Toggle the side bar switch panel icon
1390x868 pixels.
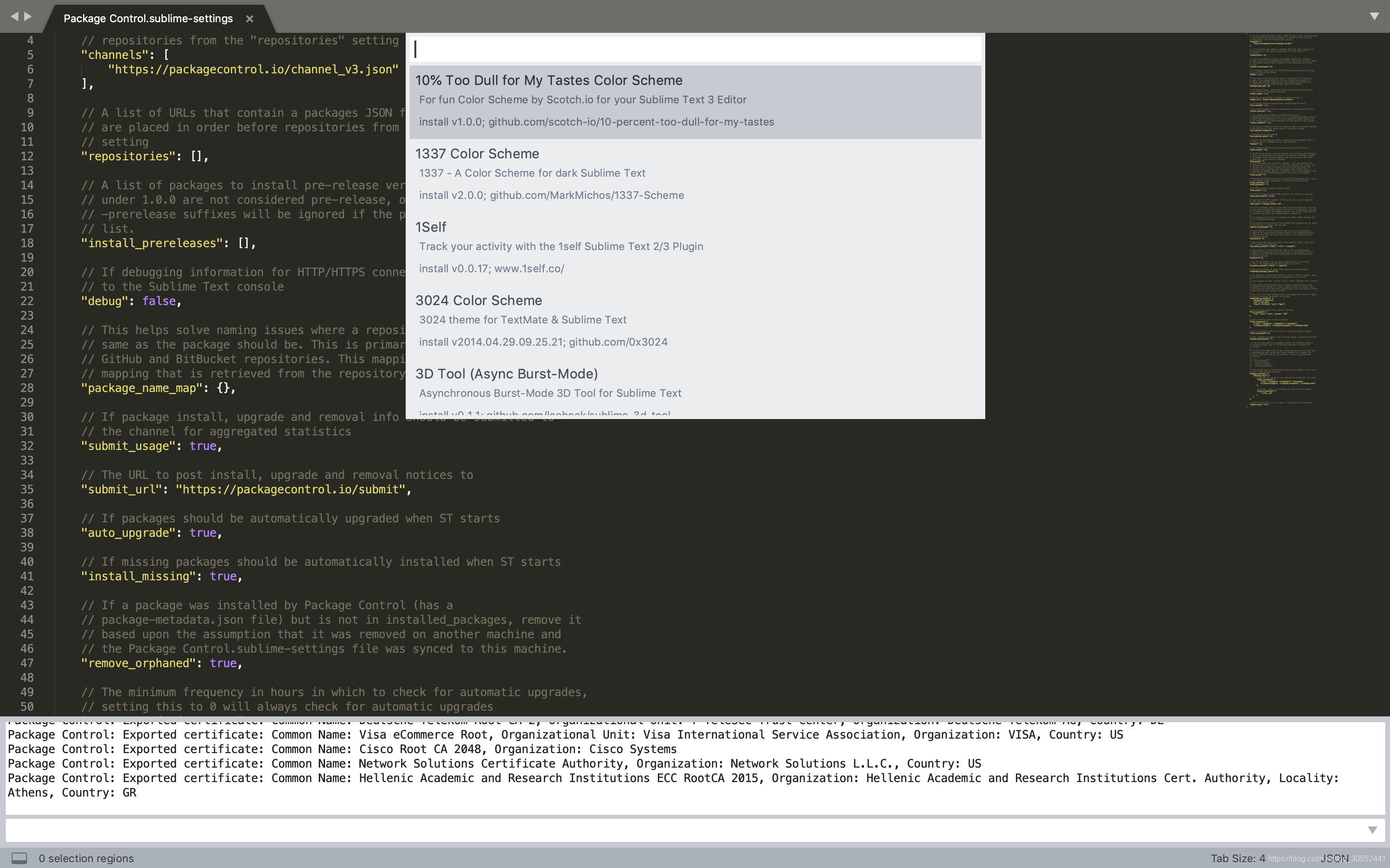tap(19, 858)
